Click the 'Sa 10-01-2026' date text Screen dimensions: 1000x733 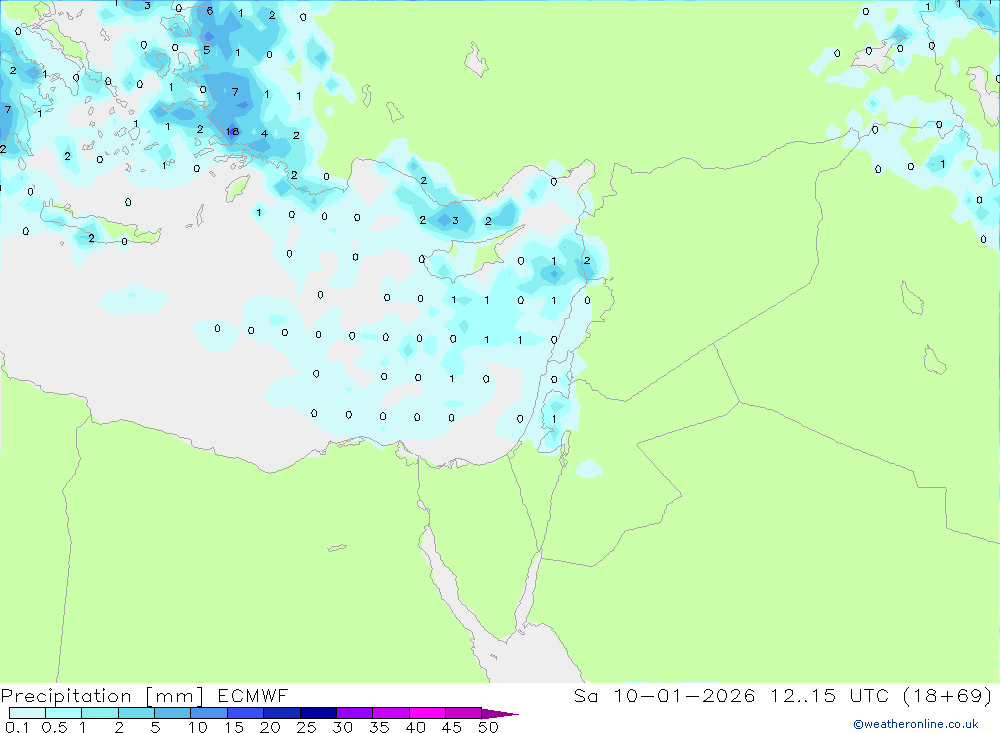pos(665,696)
